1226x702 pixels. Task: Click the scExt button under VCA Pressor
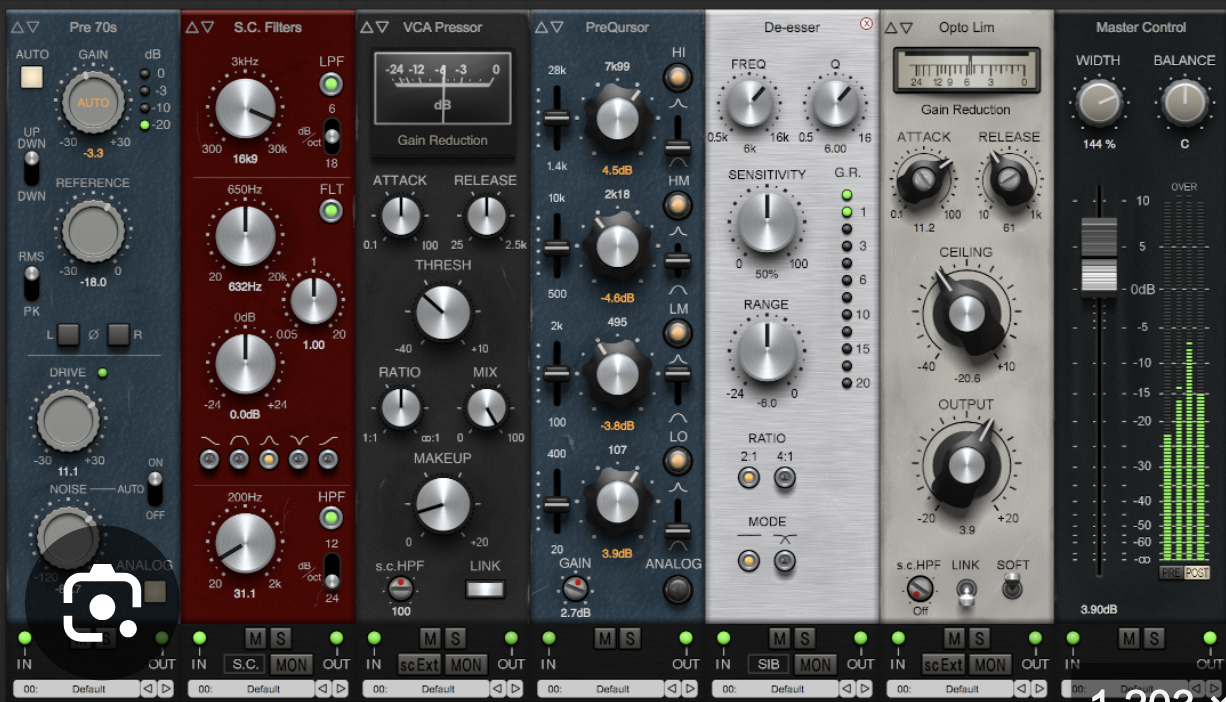pos(418,664)
